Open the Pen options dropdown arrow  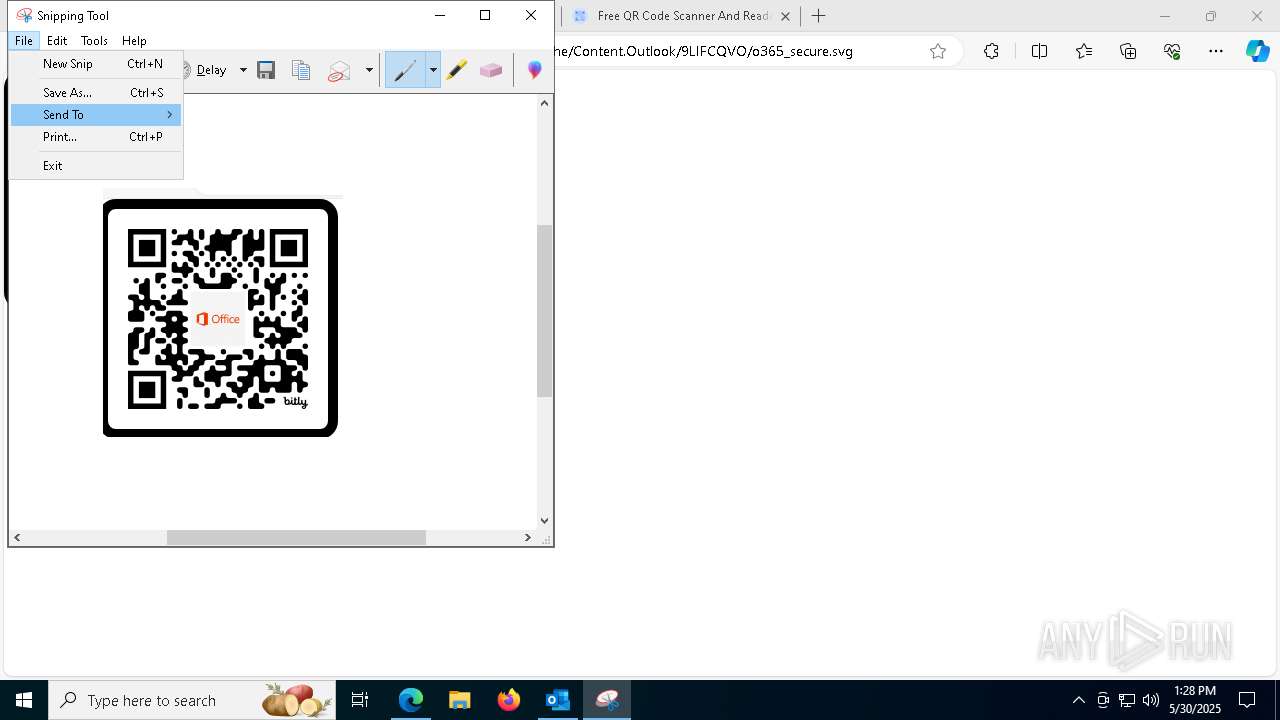(433, 70)
